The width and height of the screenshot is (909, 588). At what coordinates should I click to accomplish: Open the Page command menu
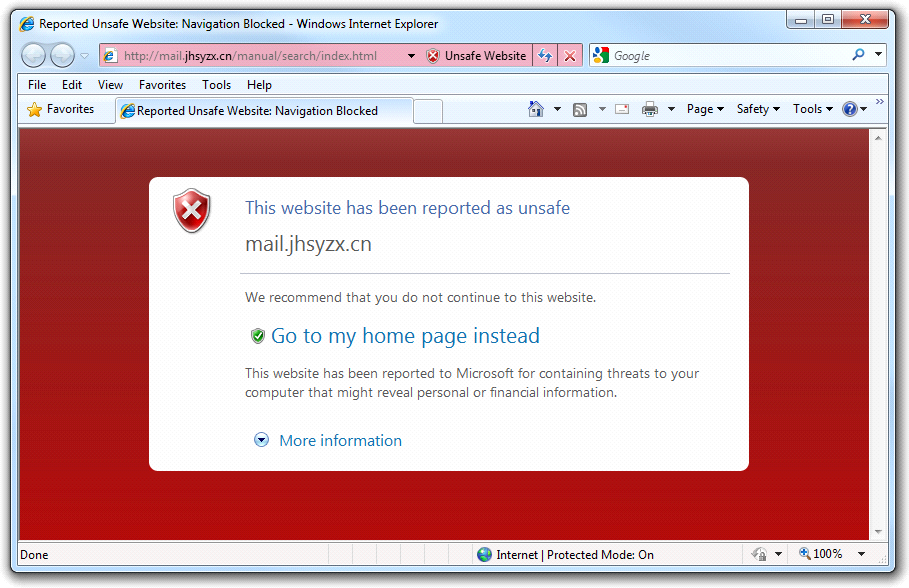[705, 109]
